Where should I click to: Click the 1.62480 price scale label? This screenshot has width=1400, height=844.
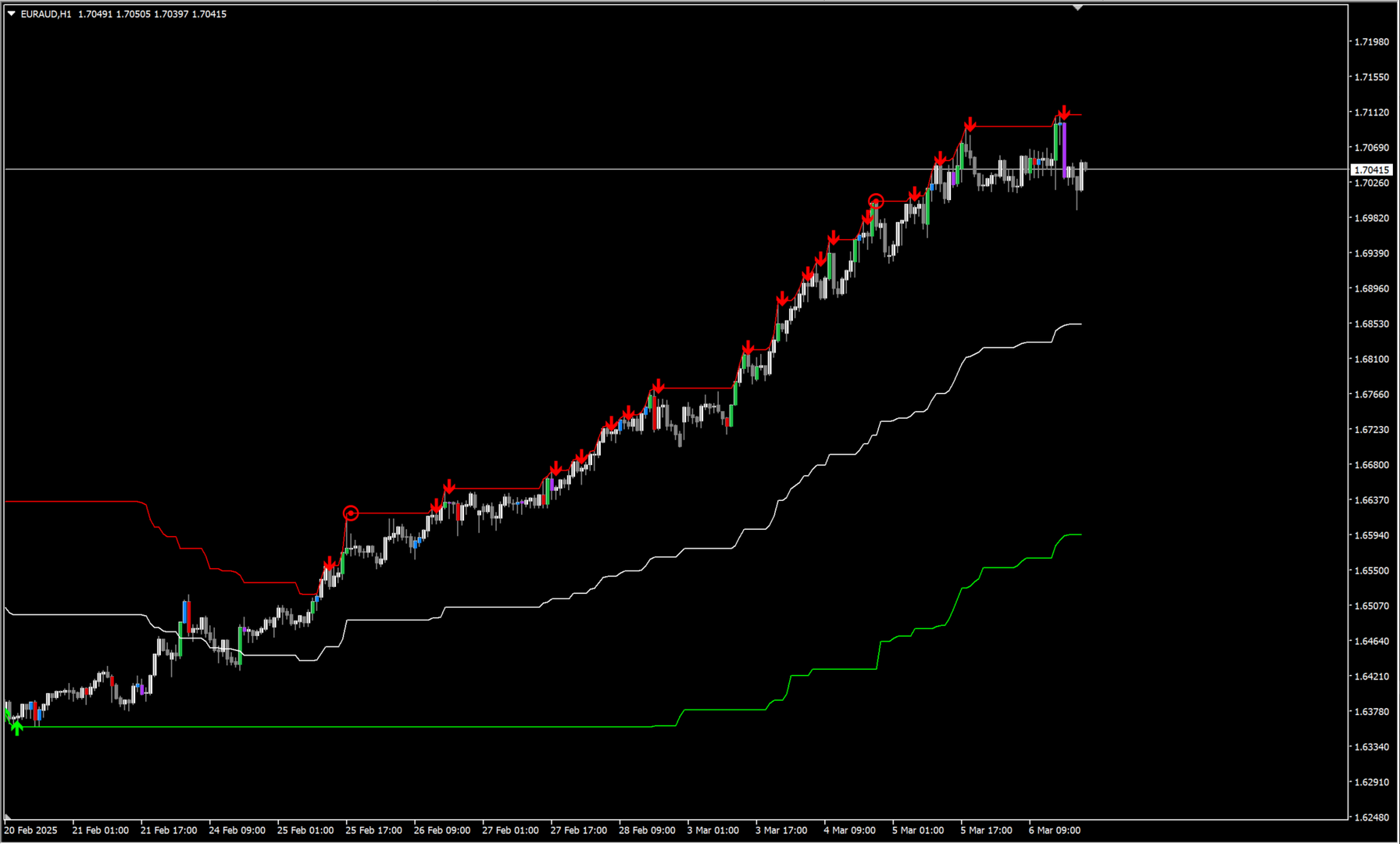[1371, 817]
